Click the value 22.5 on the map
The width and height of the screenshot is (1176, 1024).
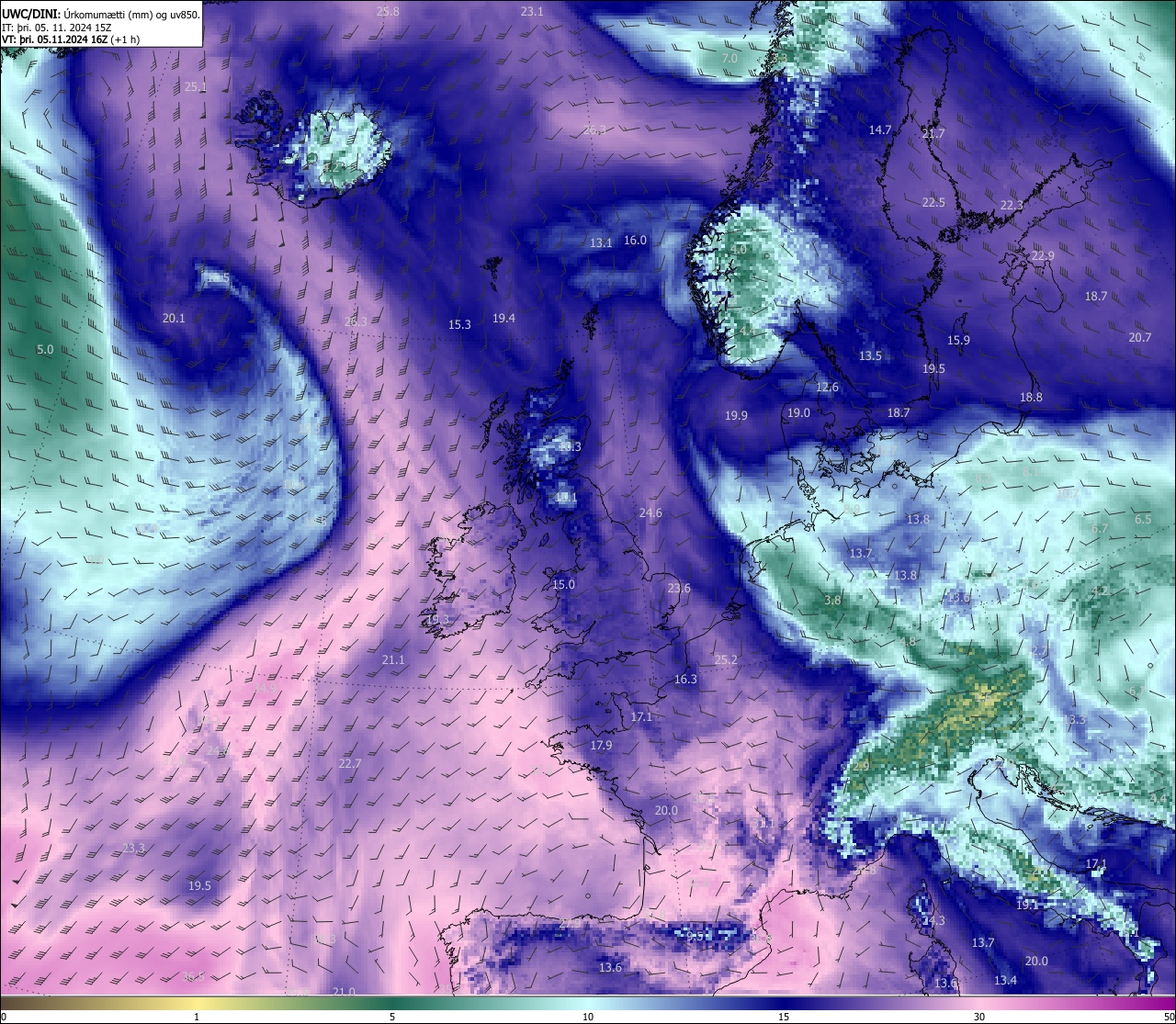click(933, 203)
